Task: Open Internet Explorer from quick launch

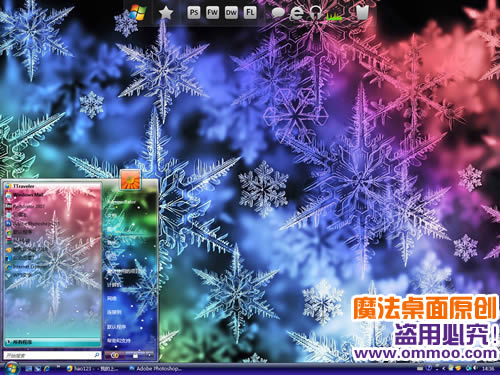Action: (47, 369)
